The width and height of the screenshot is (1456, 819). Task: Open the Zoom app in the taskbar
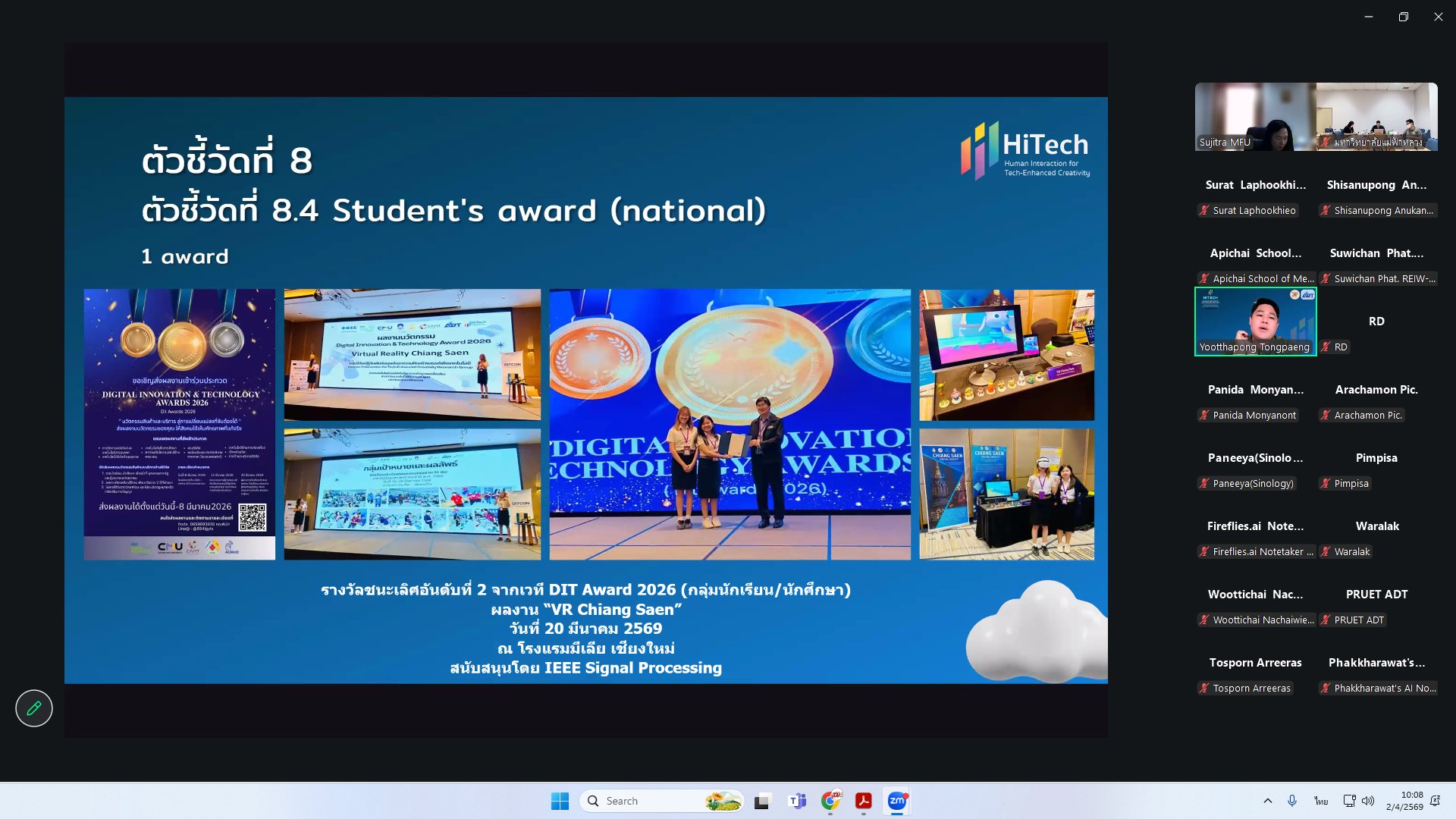click(x=896, y=801)
